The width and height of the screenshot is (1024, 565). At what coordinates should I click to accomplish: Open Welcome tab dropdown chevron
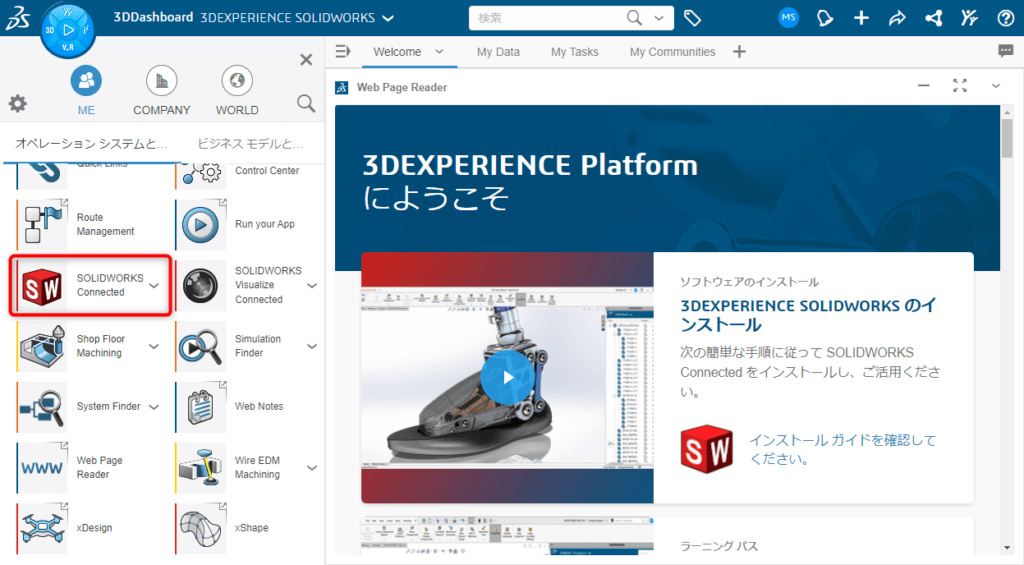[x=439, y=51]
